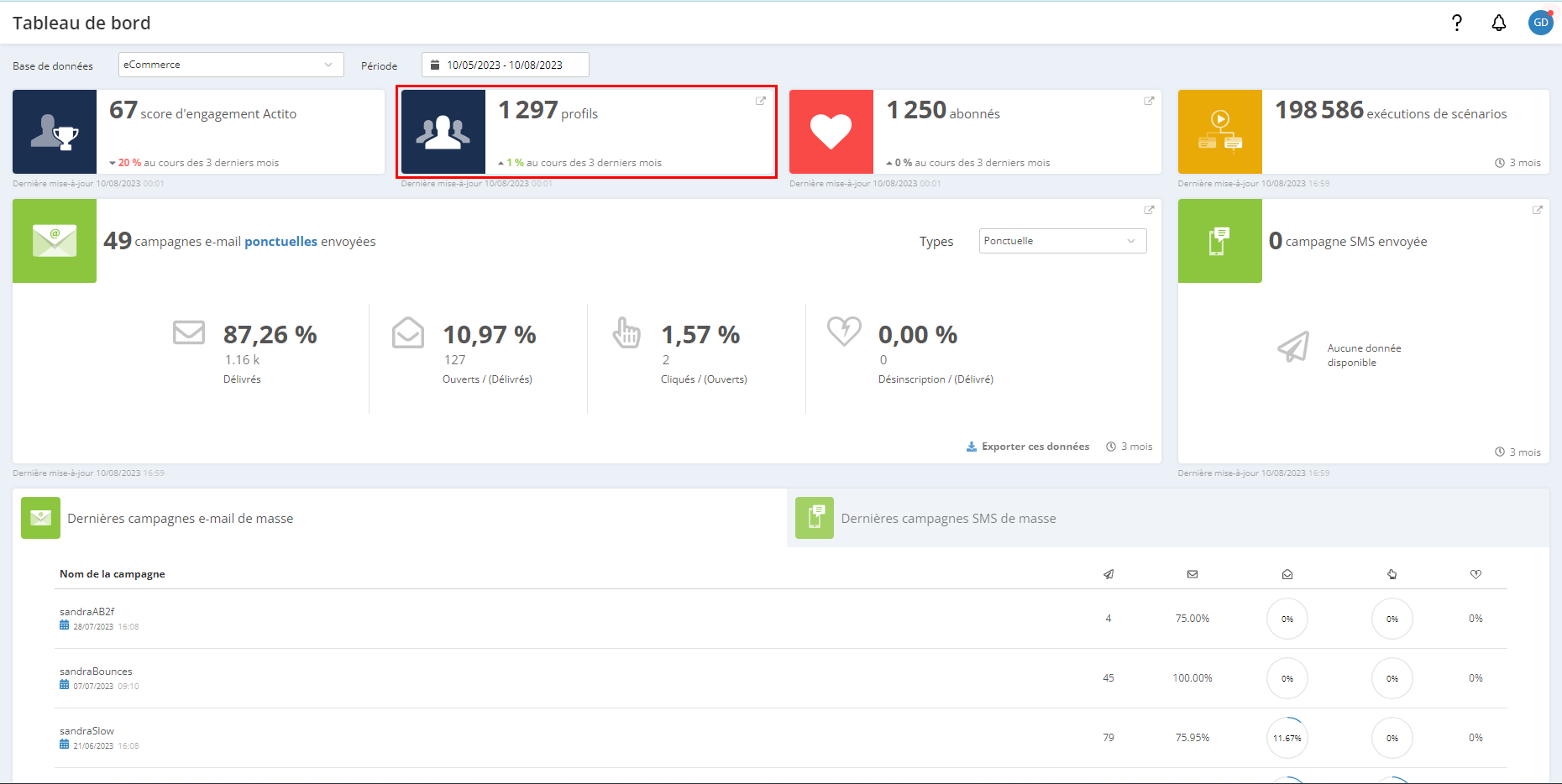1562x784 pixels.
Task: Click the green SMS phone tile
Action: 1220,241
